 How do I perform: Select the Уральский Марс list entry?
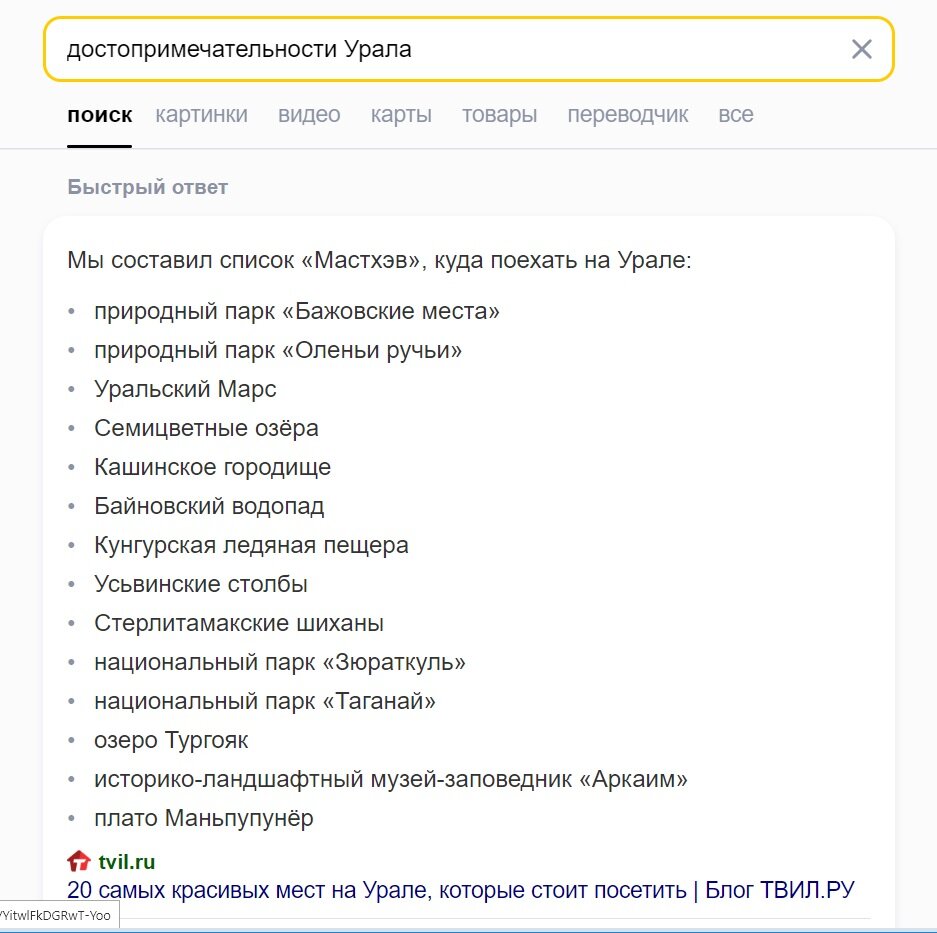click(185, 389)
